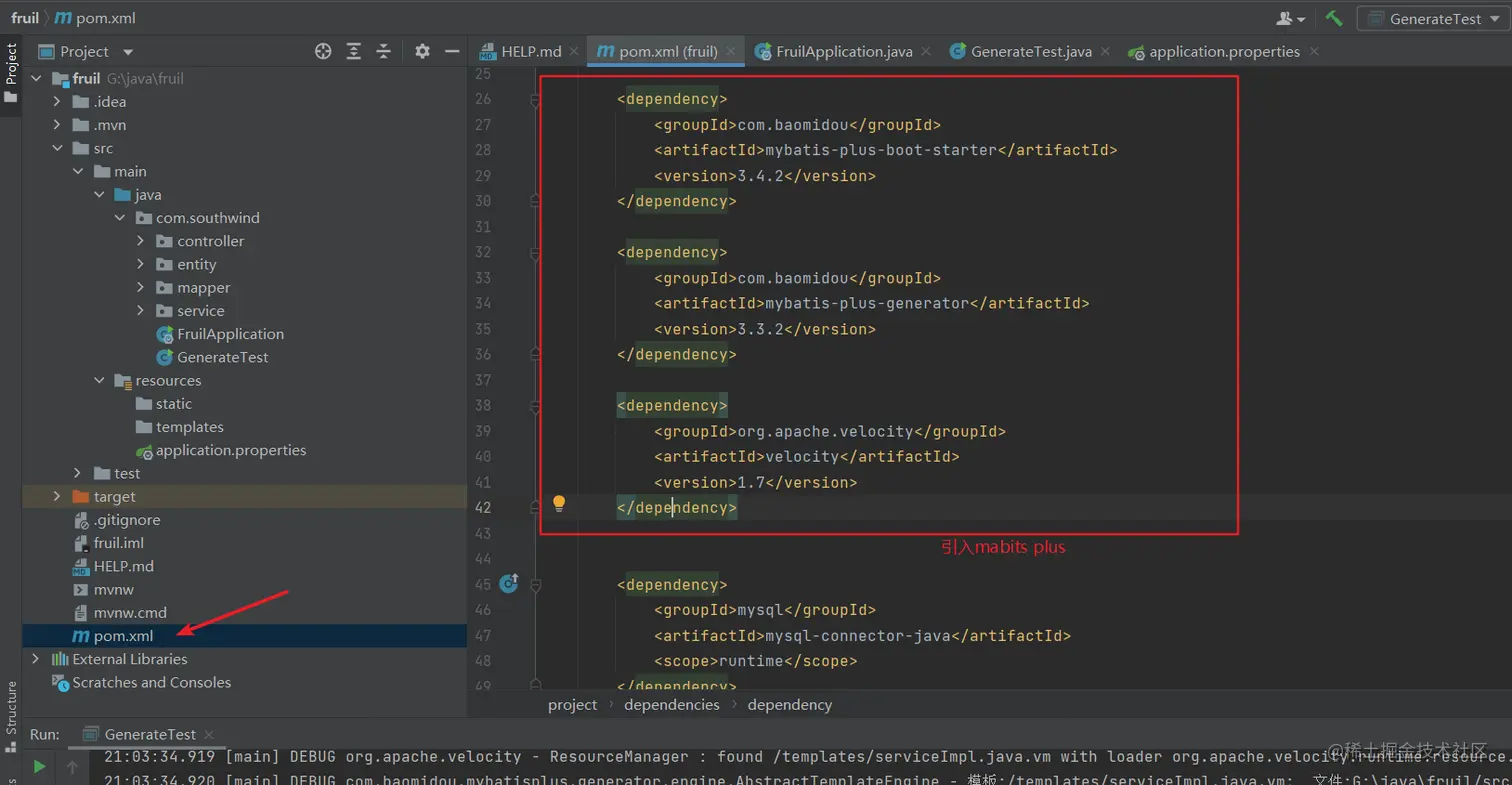Select the GenerateTest tab in Run panel
This screenshot has height=785, width=1512.
coord(150,734)
